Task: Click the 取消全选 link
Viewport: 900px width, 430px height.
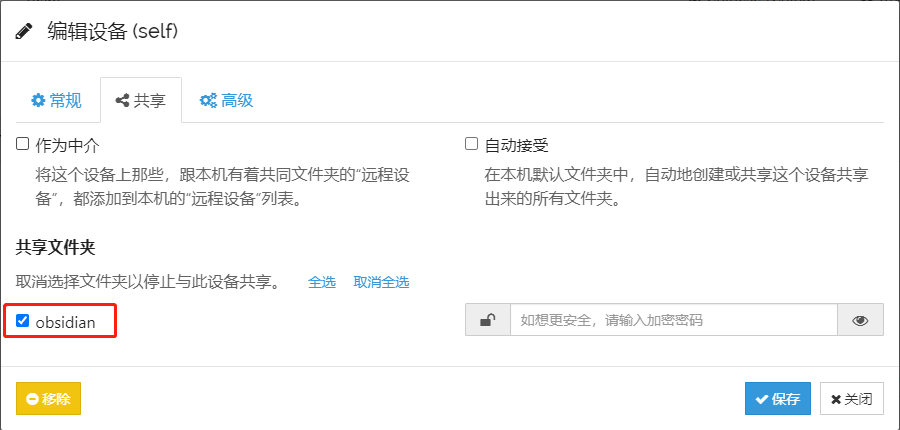Action: (381, 282)
